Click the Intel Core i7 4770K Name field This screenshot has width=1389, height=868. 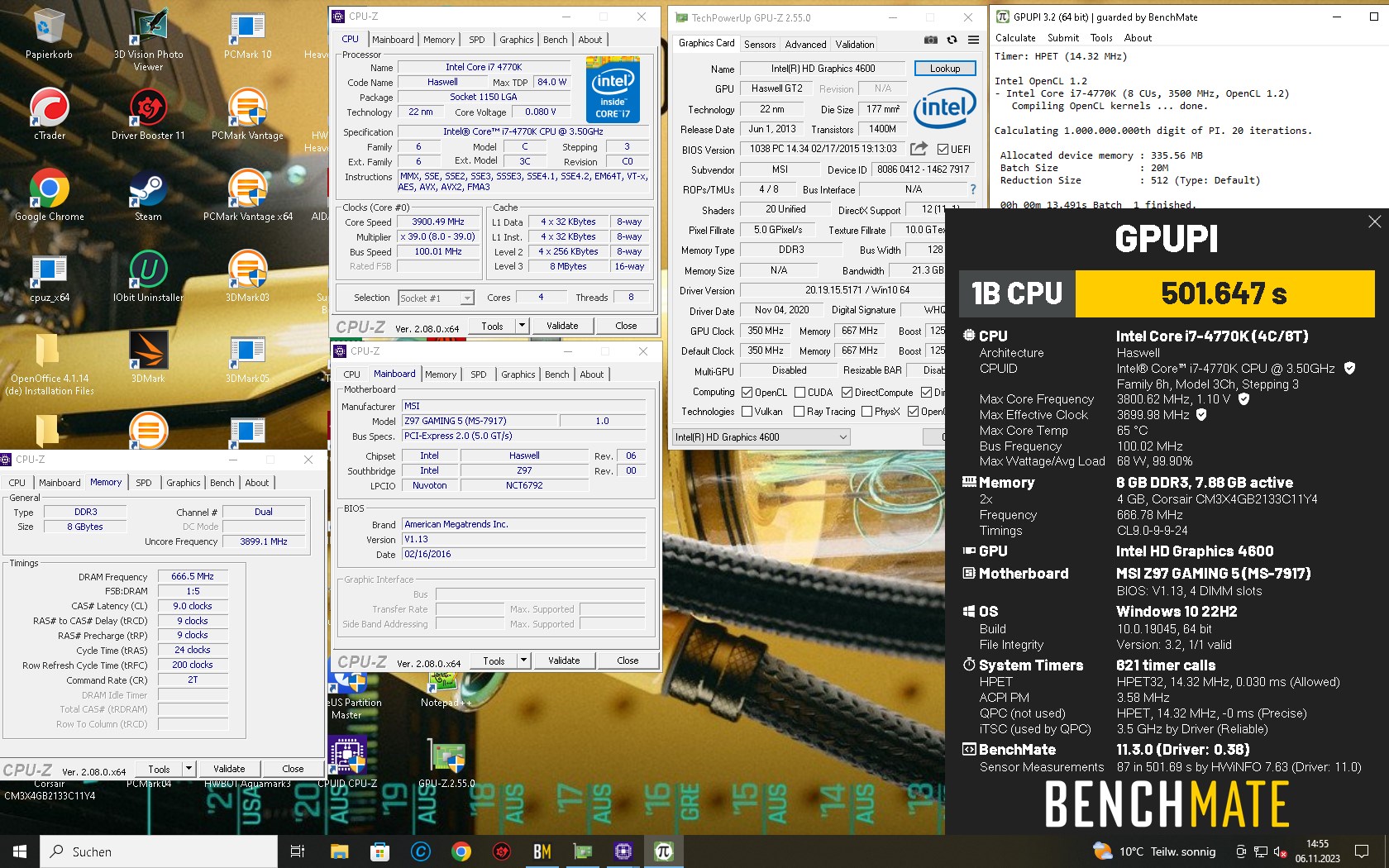(484, 68)
